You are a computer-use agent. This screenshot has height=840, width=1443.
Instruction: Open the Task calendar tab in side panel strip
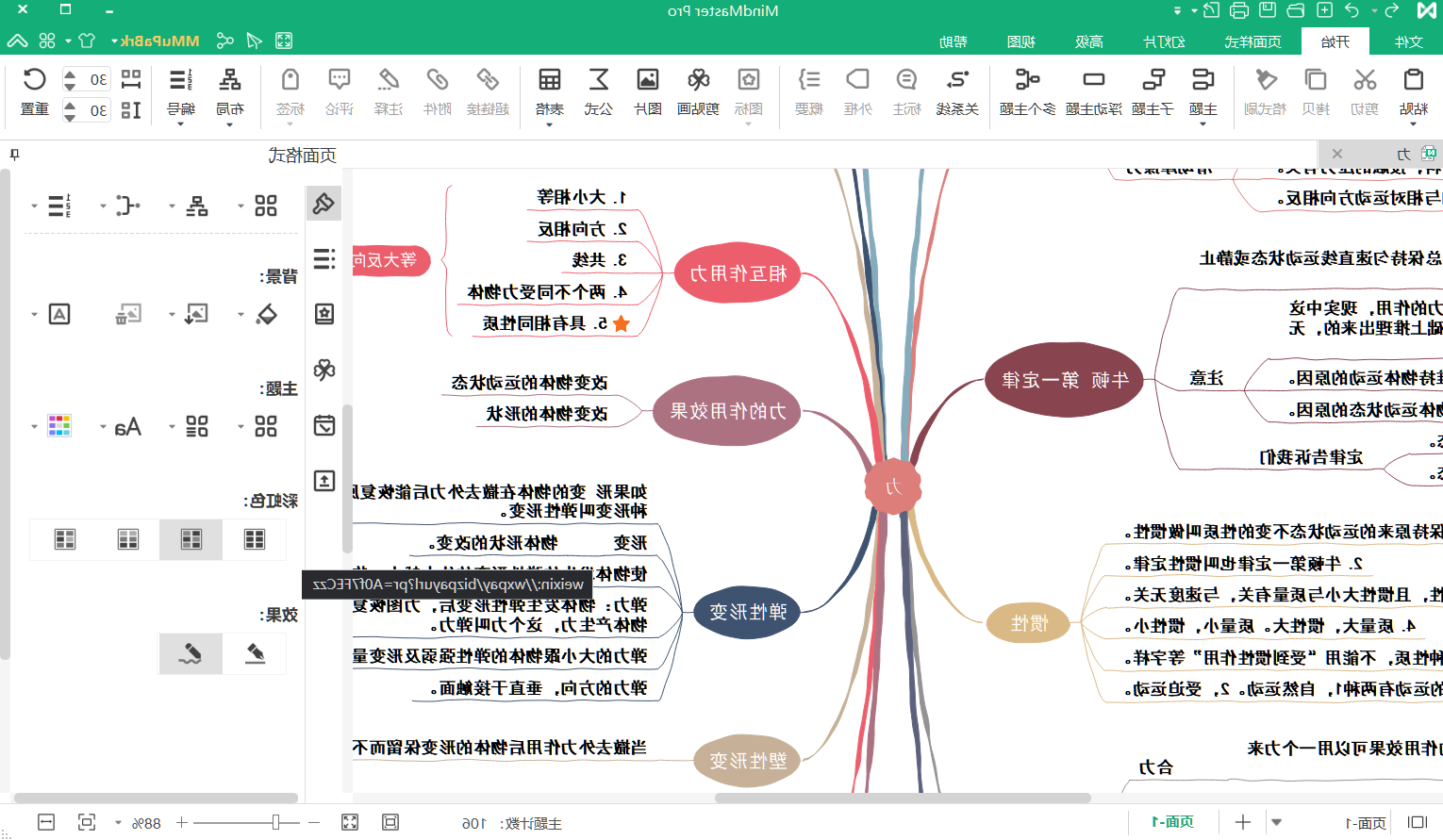[324, 425]
